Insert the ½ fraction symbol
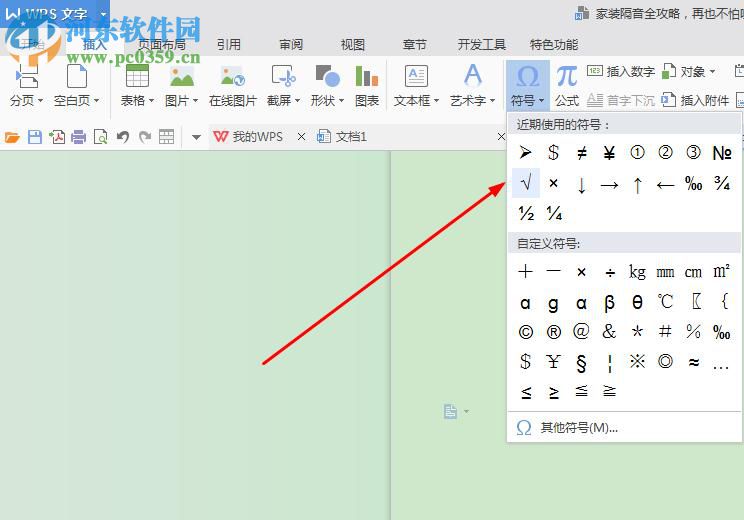The height and width of the screenshot is (520, 744). [x=526, y=213]
